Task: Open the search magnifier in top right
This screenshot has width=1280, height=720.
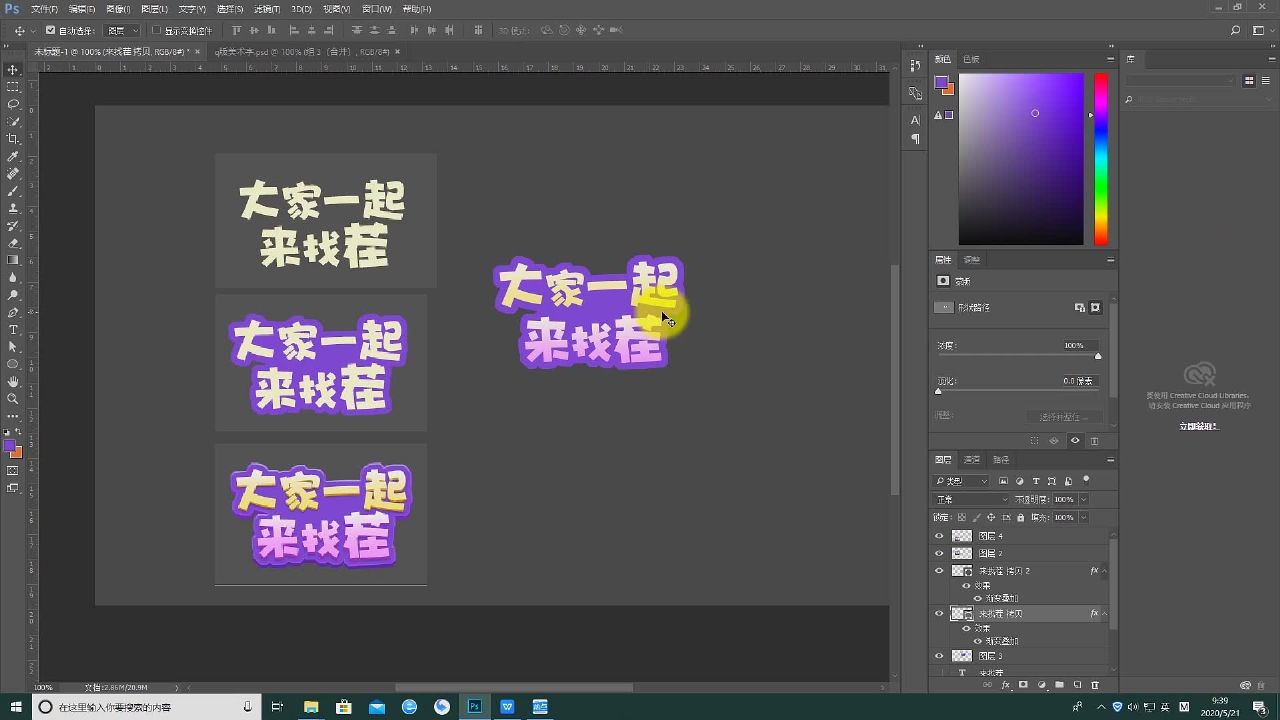Action: [1237, 30]
